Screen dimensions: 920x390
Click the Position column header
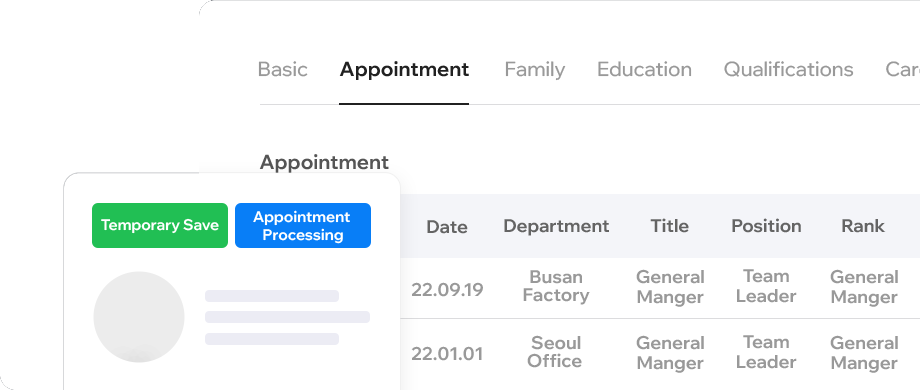click(x=766, y=226)
